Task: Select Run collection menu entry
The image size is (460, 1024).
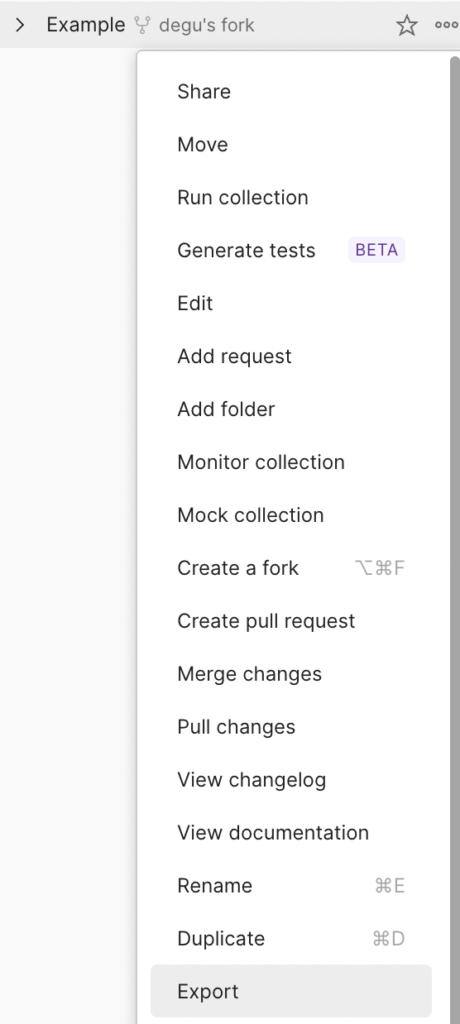Action: (291, 197)
